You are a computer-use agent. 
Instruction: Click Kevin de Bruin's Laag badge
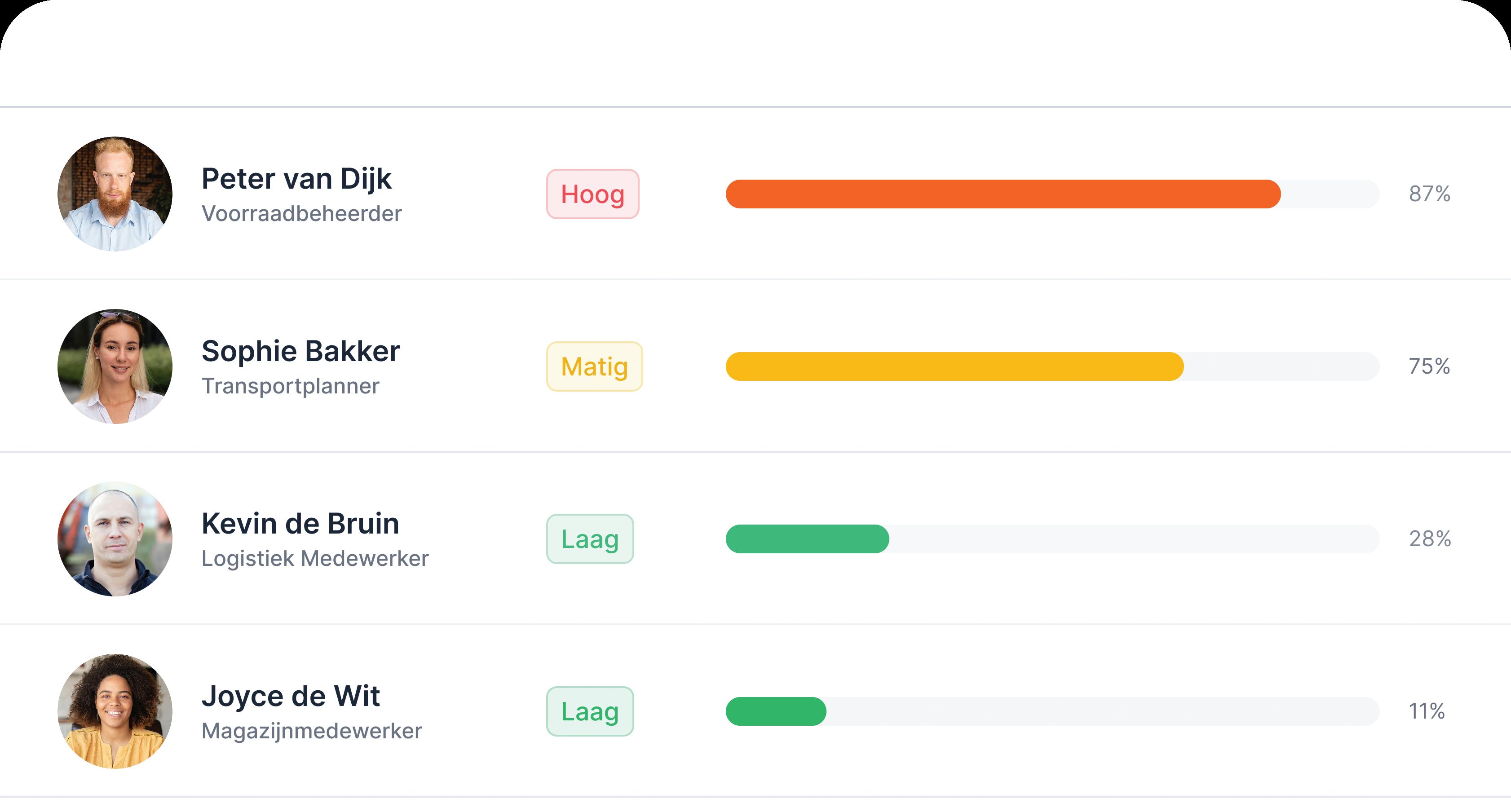pos(590,539)
